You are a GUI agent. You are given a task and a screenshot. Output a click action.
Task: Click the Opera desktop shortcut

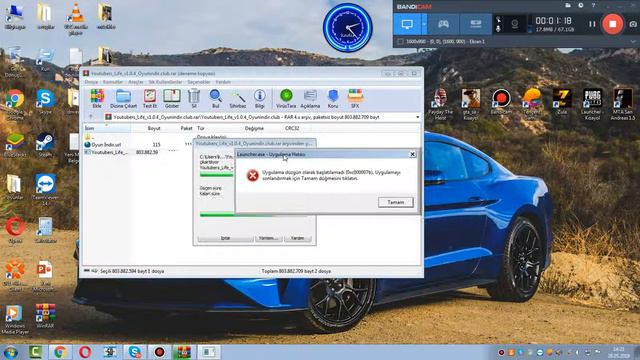click(15, 231)
